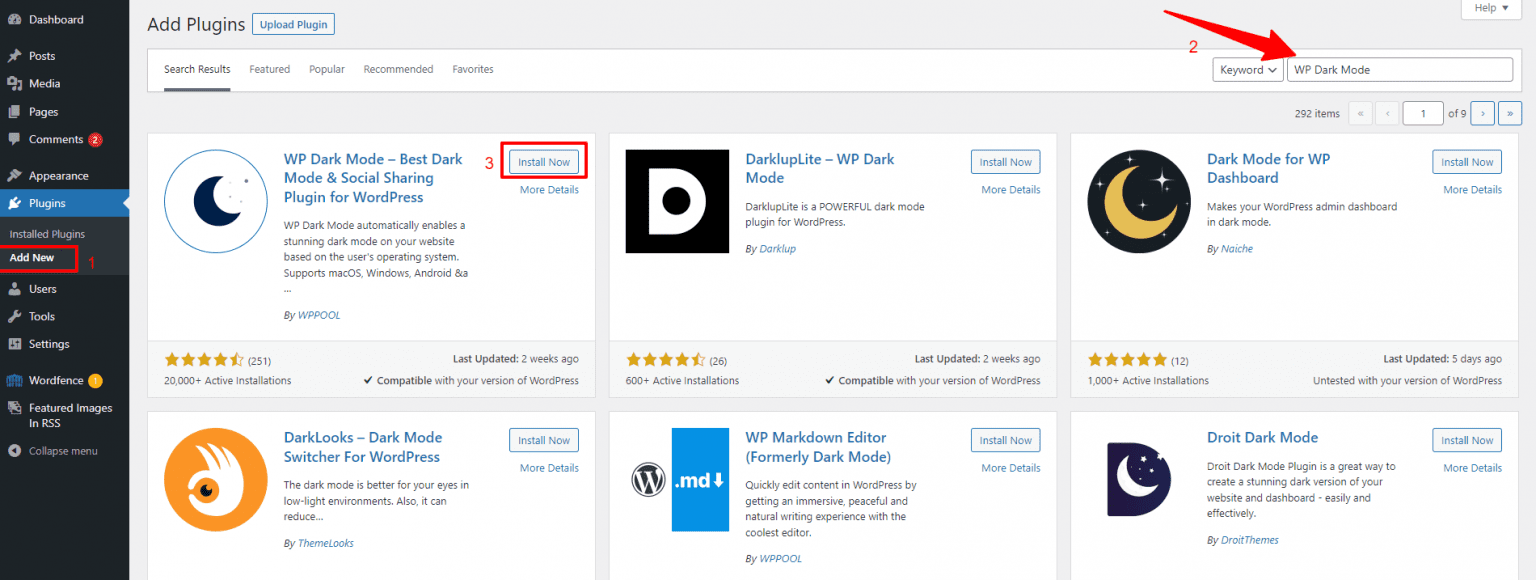Image resolution: width=1536 pixels, height=580 pixels.
Task: Install the DarkLooks plugin
Action: [x=544, y=440]
